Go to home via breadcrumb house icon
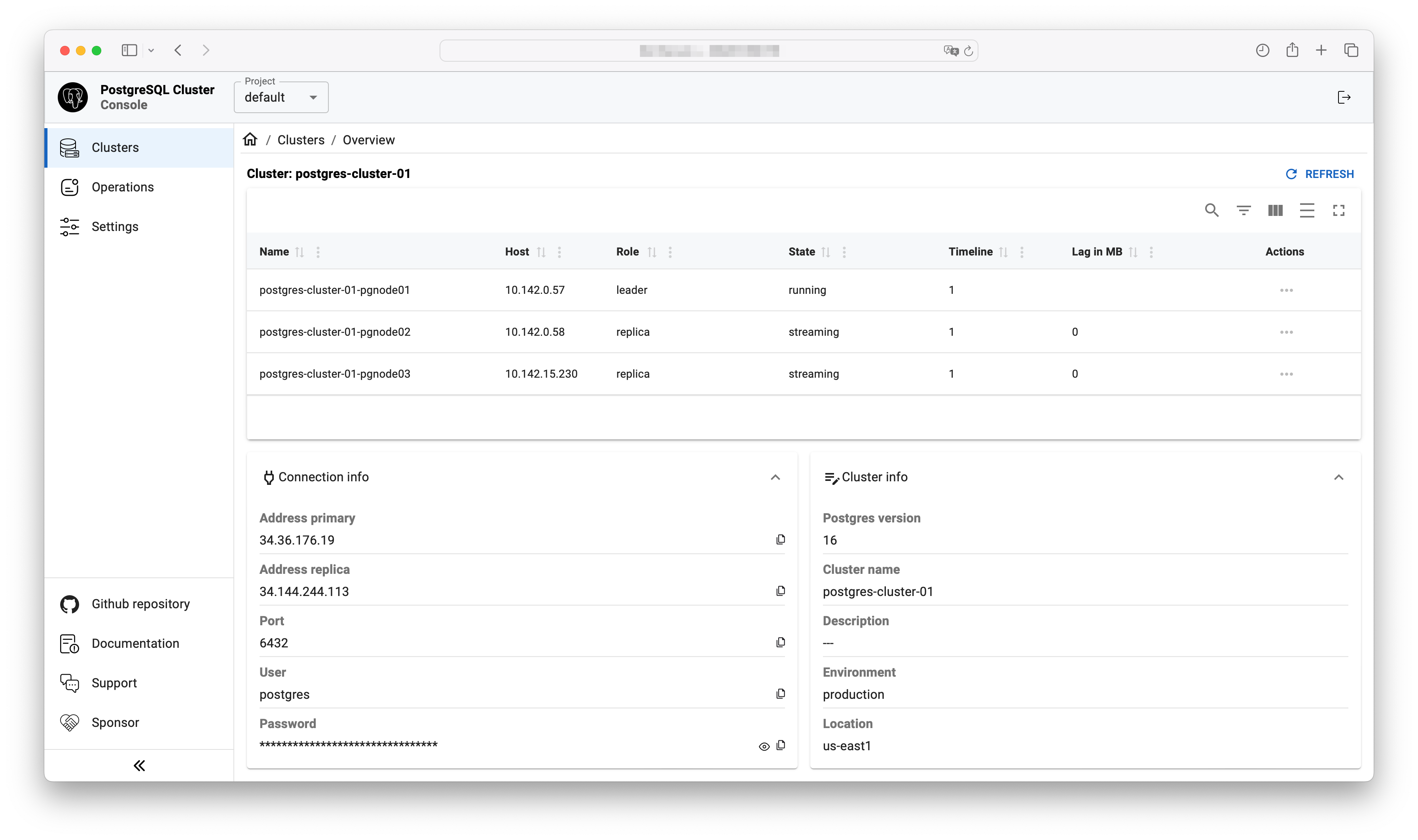The width and height of the screenshot is (1418, 840). click(x=250, y=139)
